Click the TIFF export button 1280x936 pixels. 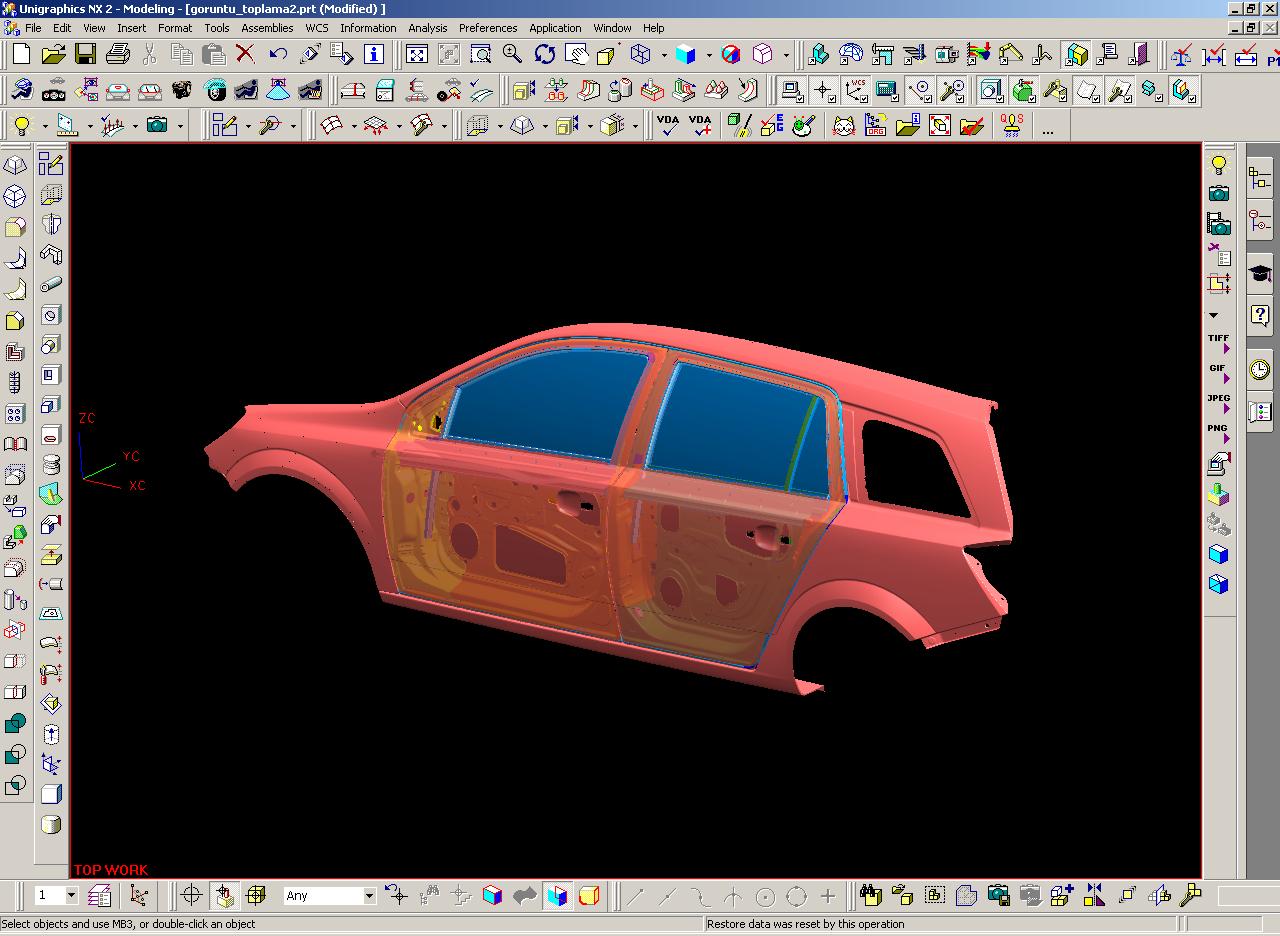[x=1218, y=342]
